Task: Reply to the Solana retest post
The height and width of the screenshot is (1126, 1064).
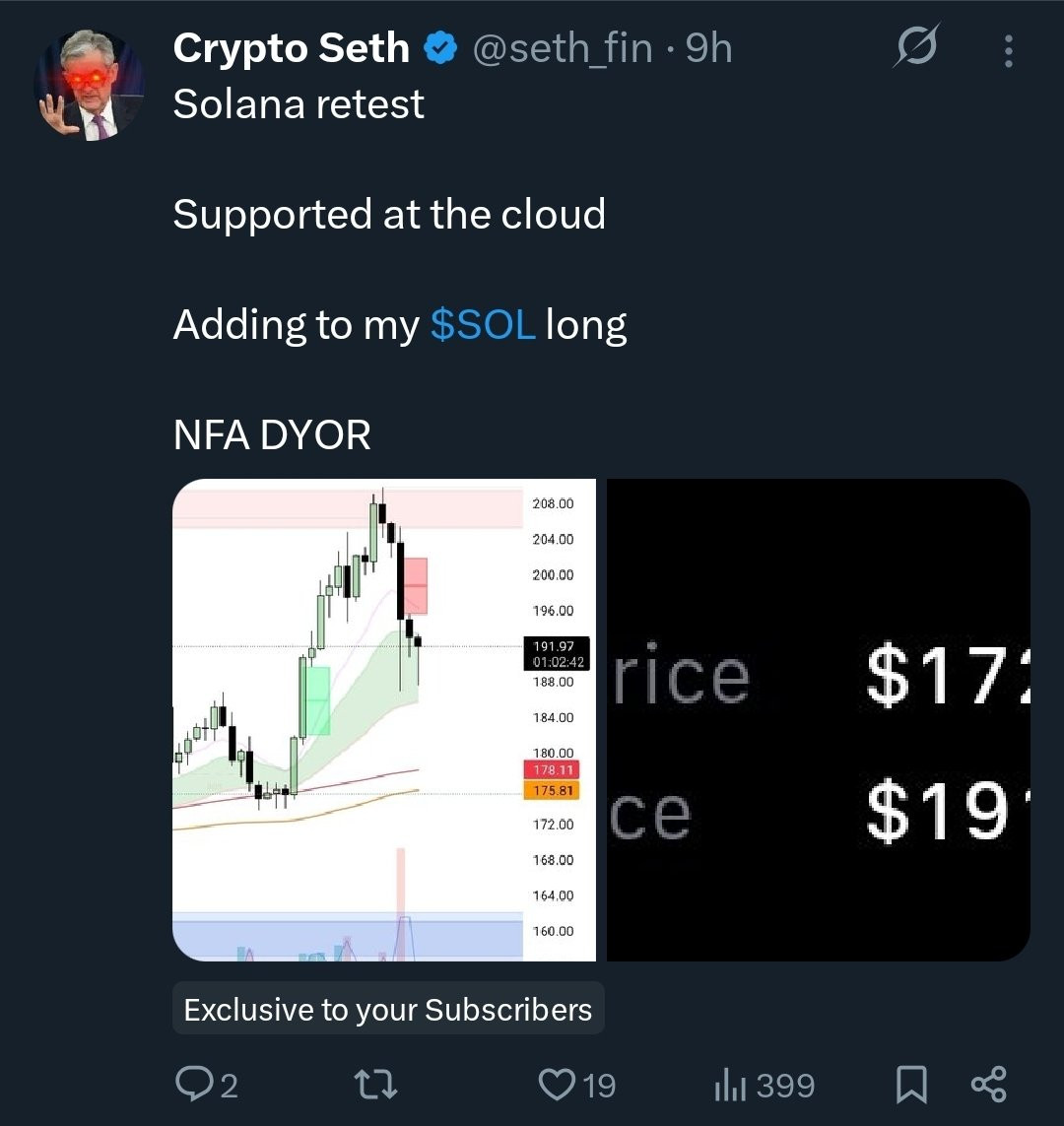Action: [x=192, y=1085]
